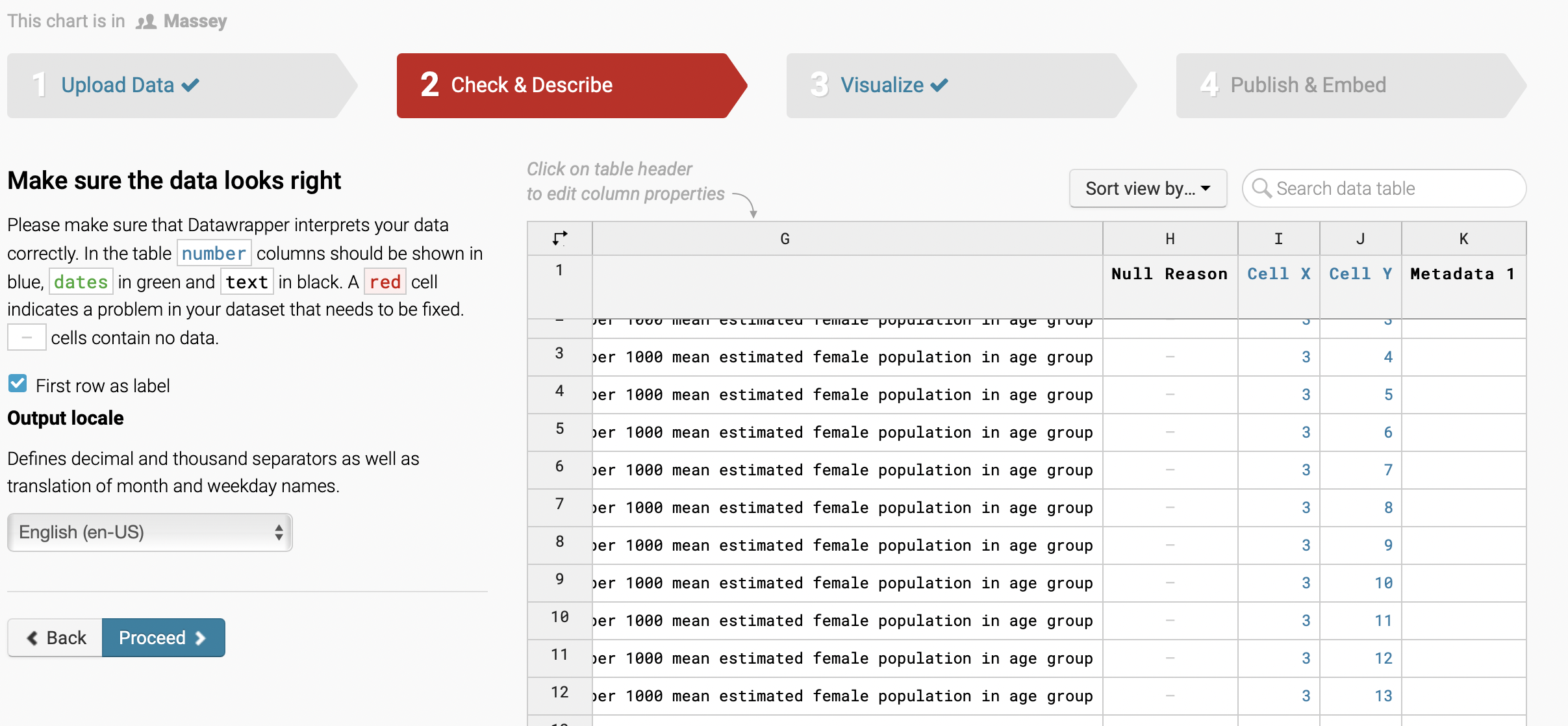Image resolution: width=1568 pixels, height=726 pixels.
Task: Click the team icon next to Massey
Action: [146, 22]
